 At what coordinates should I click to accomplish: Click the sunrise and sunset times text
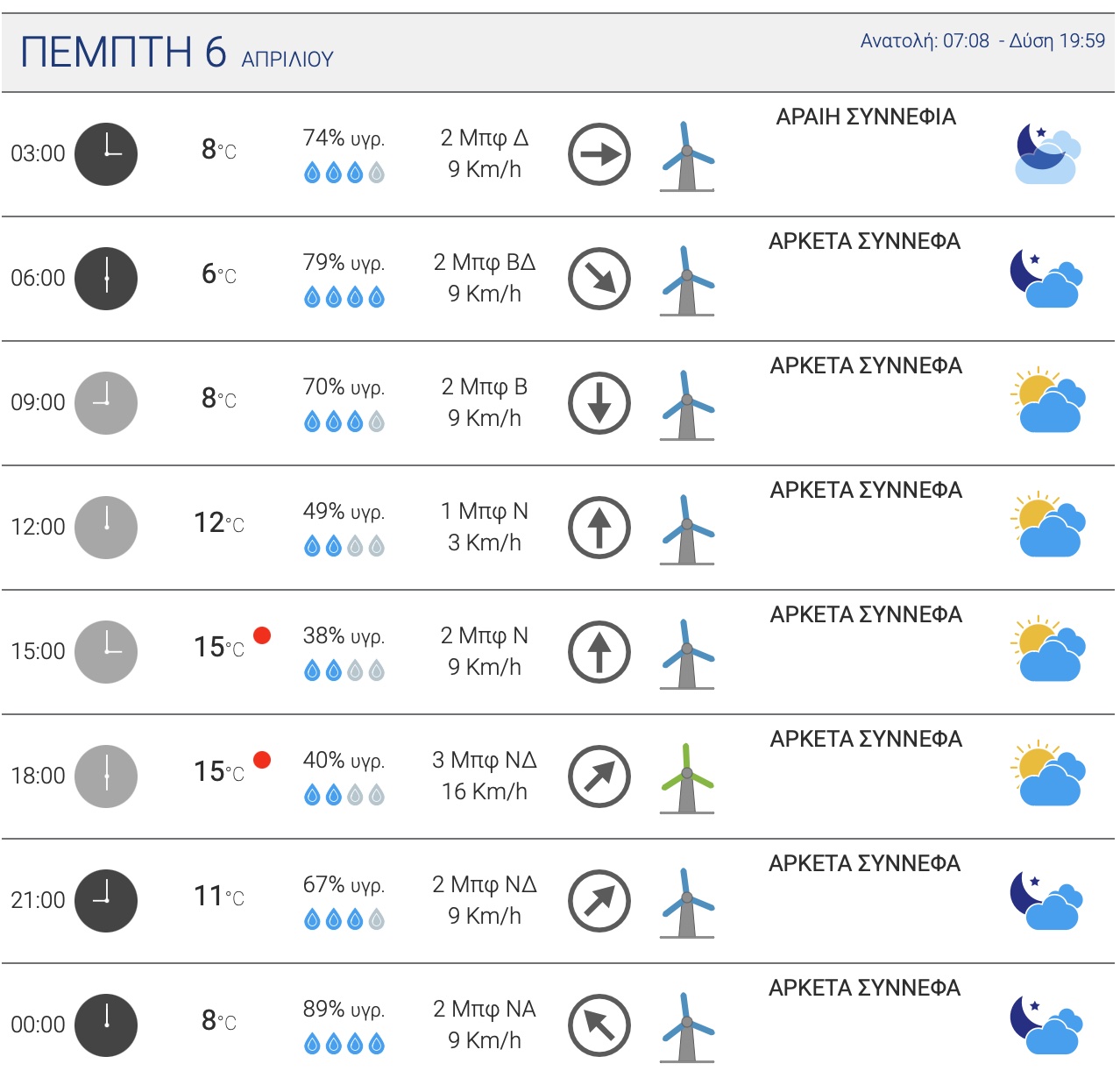pyautogui.click(x=982, y=41)
